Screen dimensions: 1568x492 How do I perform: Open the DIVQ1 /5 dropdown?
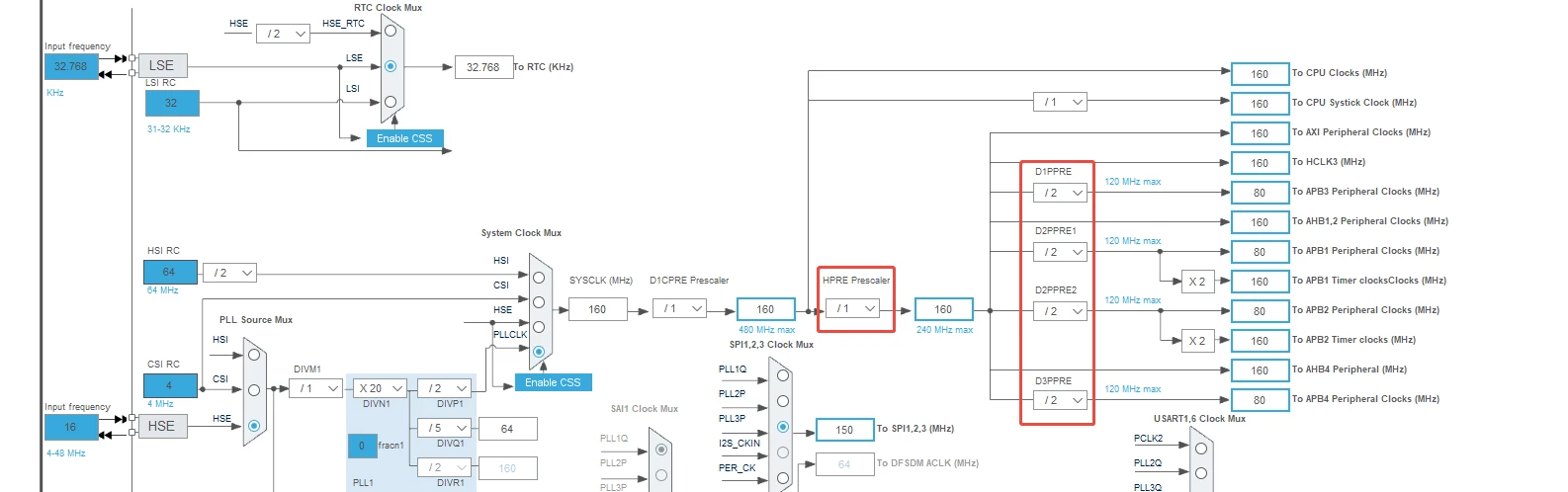(445, 428)
